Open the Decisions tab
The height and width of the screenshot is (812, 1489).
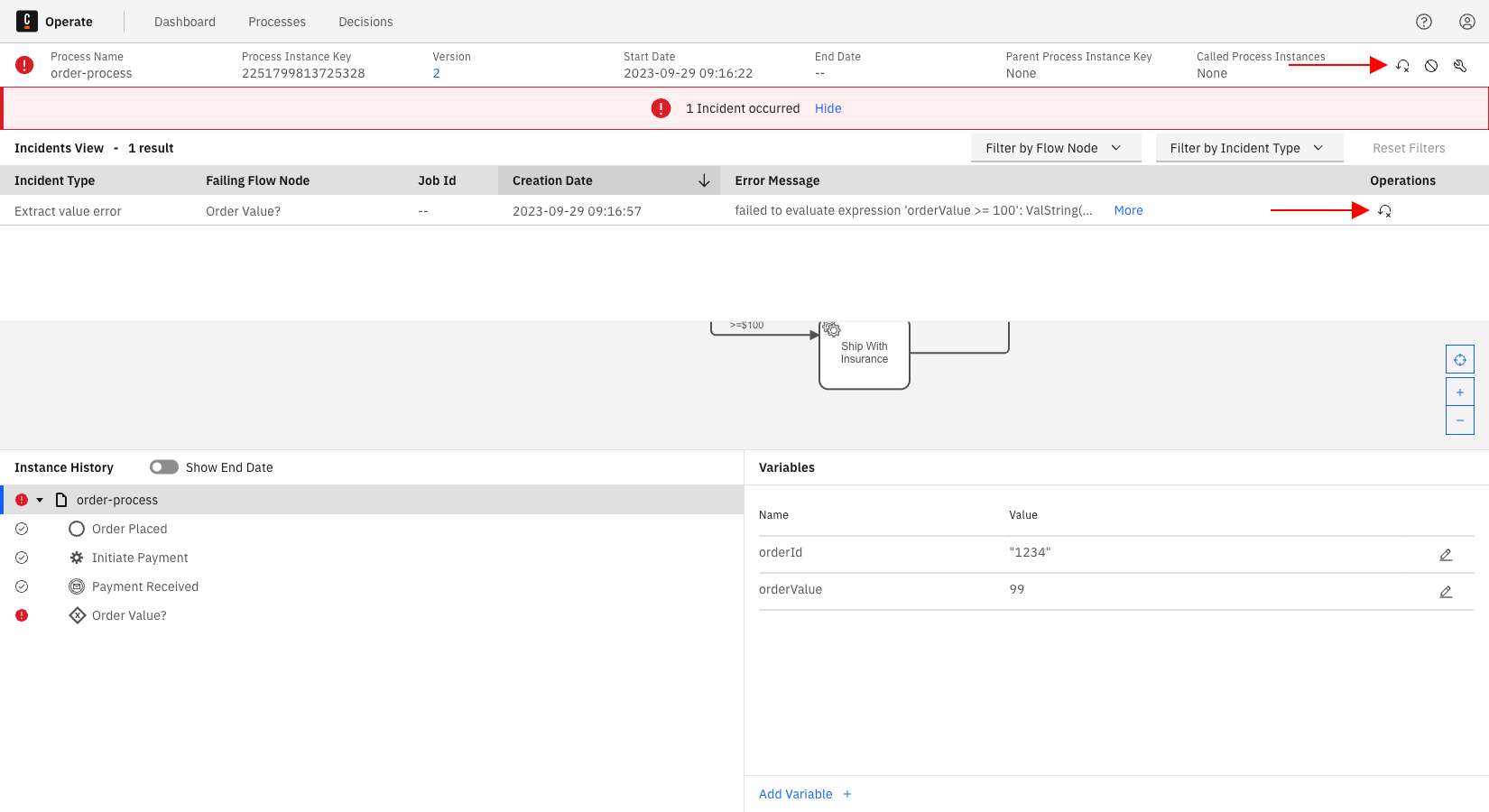pyautogui.click(x=365, y=22)
